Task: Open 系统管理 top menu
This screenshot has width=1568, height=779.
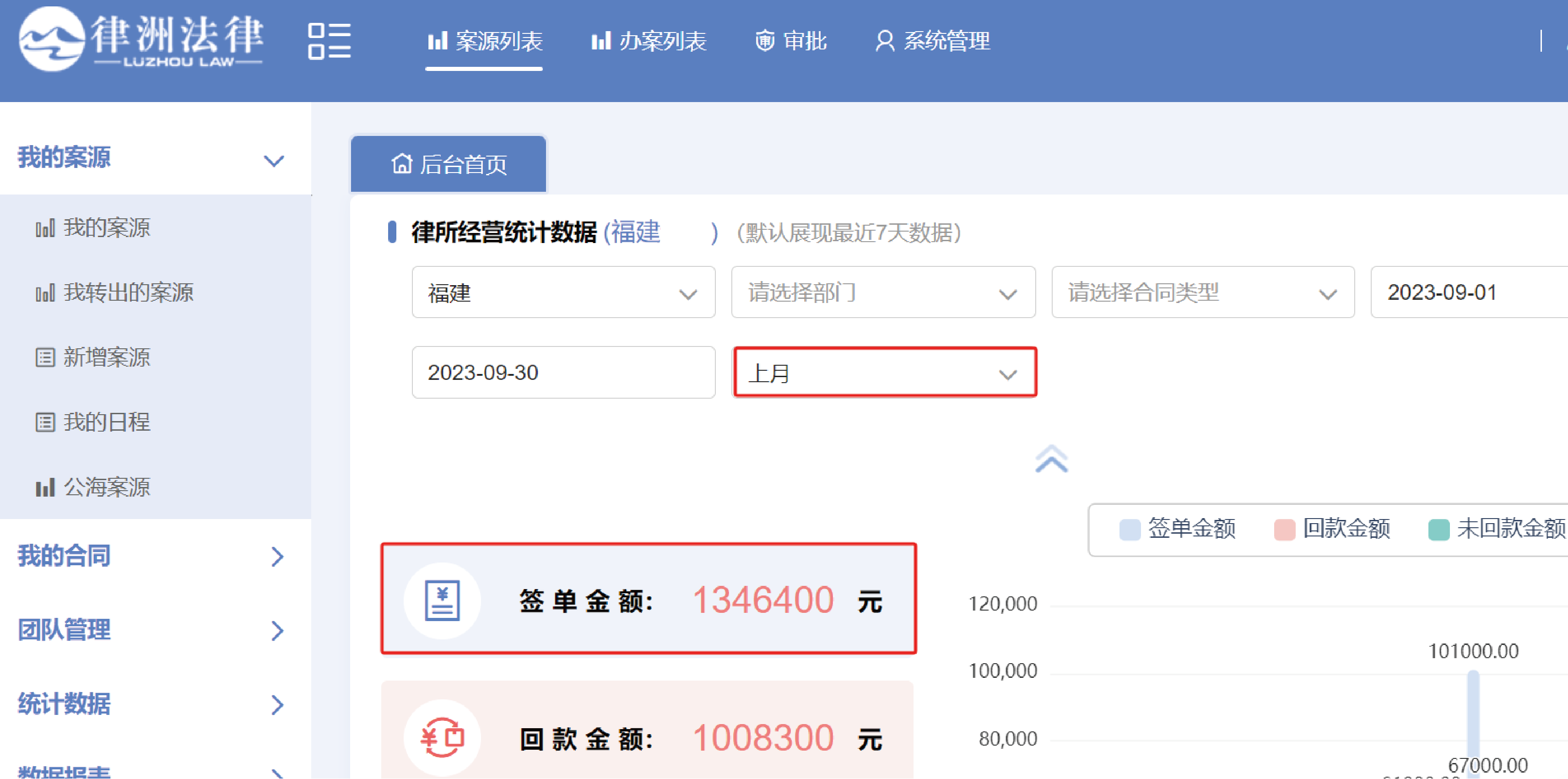Action: (933, 41)
